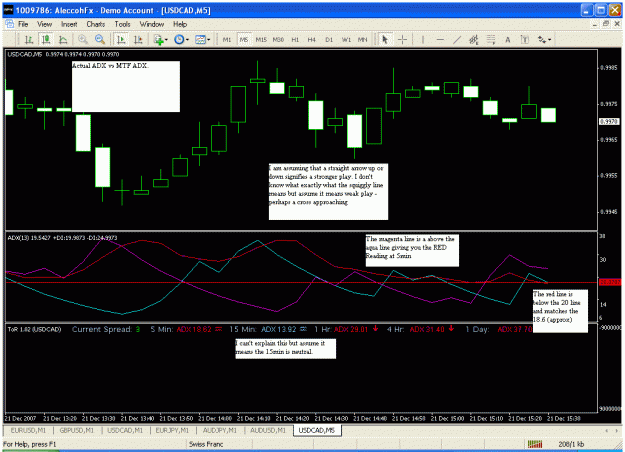This screenshot has width=625, height=452.
Task: Toggle chart shift from right edge
Action: pos(138,39)
